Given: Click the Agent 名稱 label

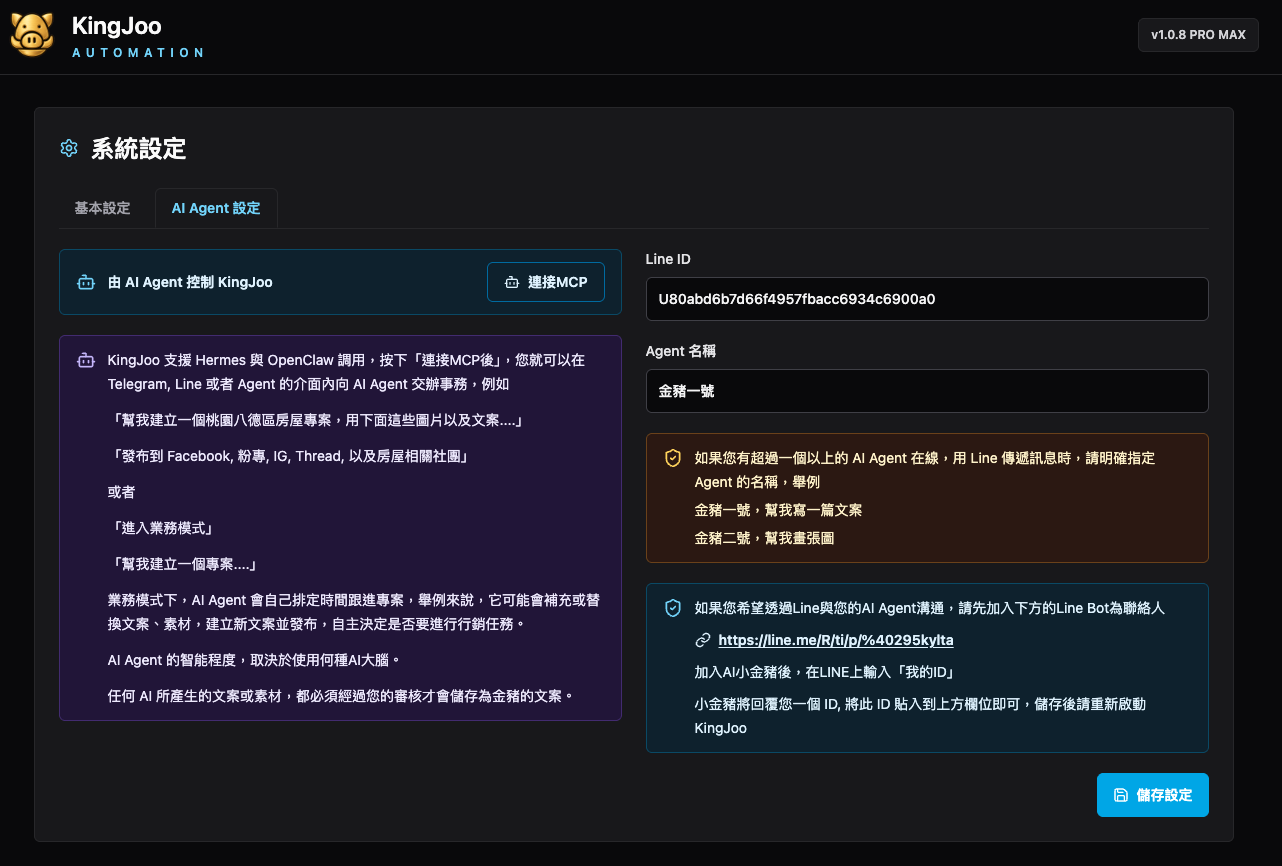Looking at the screenshot, I should pos(681,351).
